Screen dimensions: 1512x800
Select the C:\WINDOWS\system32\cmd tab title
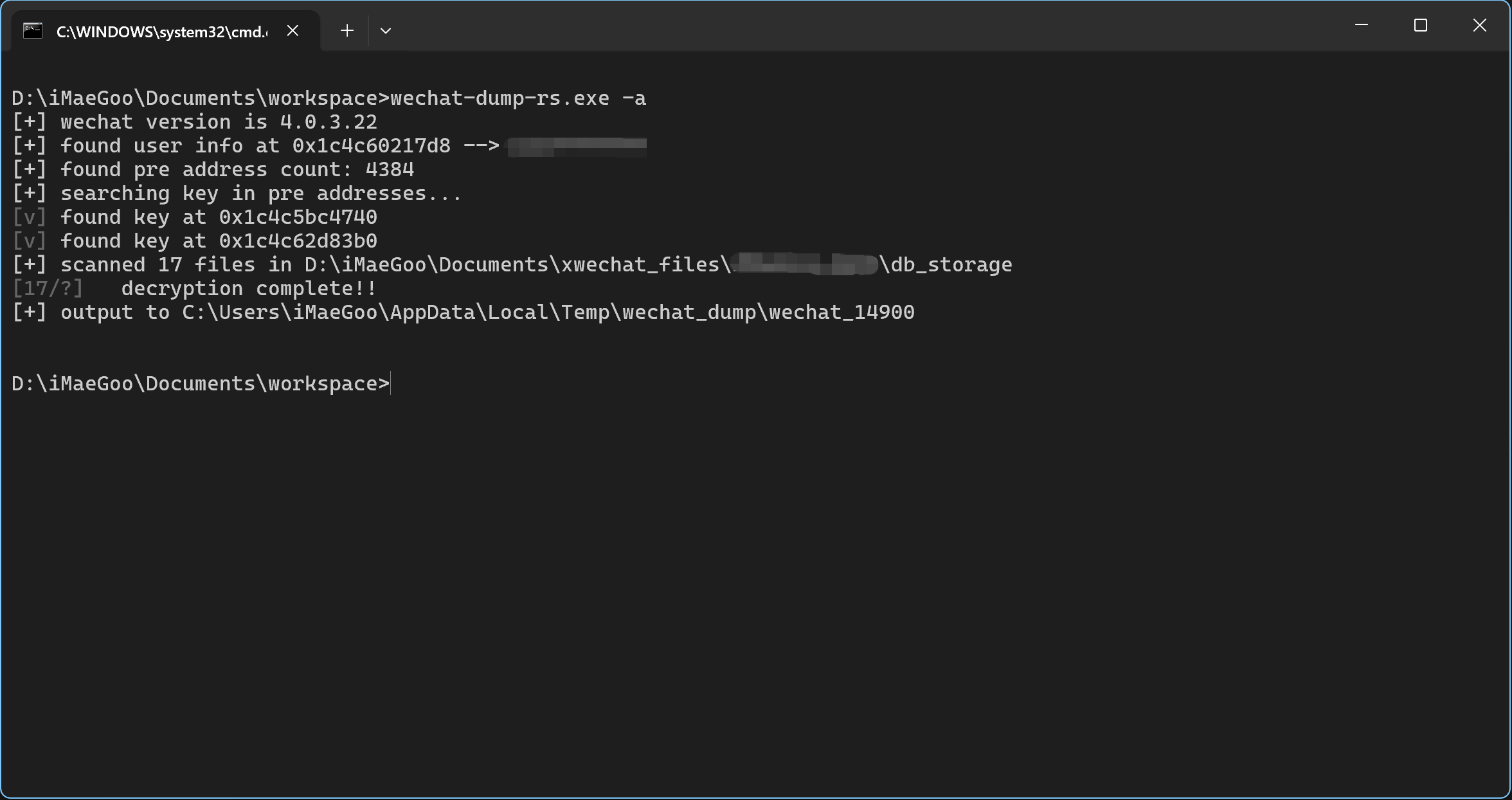point(162,32)
